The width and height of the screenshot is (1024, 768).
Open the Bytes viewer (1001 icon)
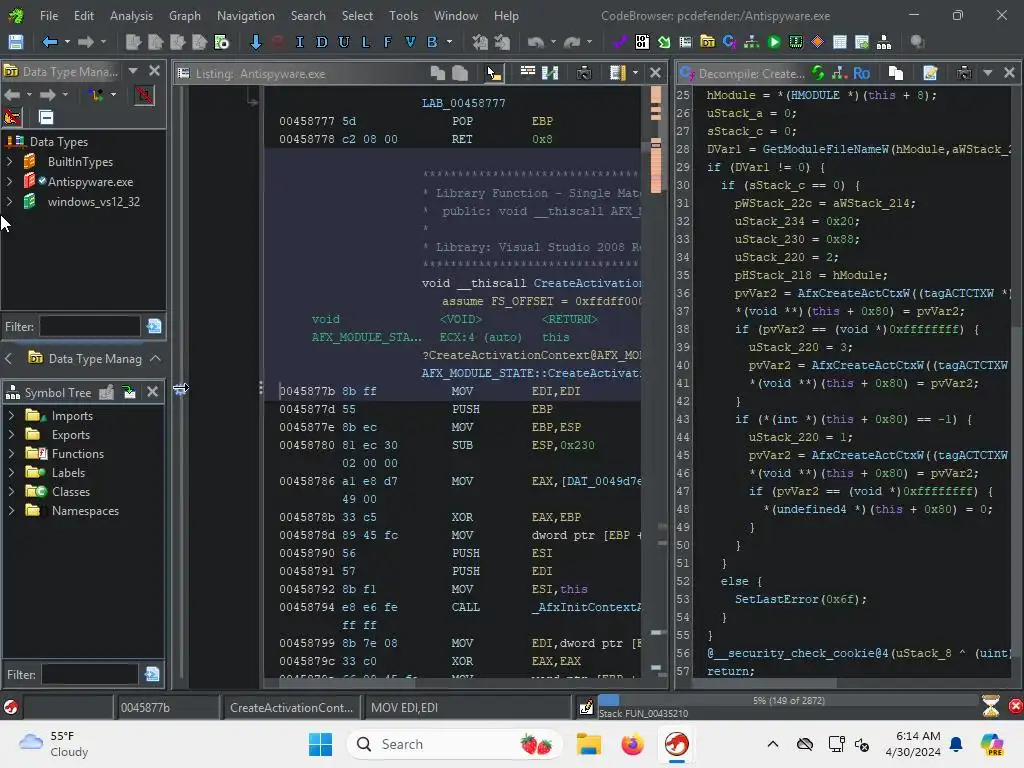(642, 42)
